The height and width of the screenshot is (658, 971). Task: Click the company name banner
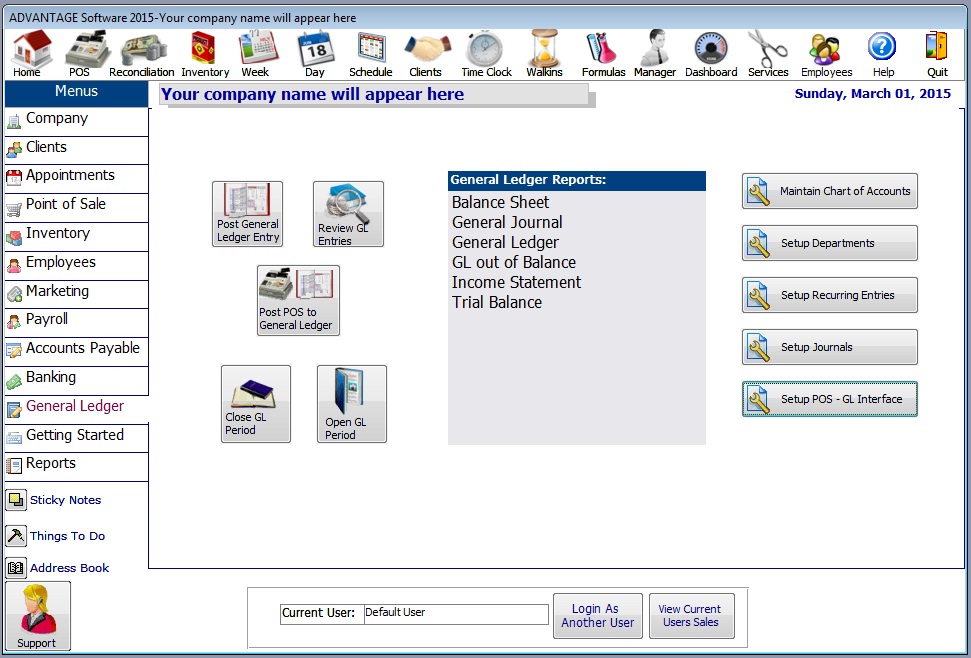tap(374, 95)
